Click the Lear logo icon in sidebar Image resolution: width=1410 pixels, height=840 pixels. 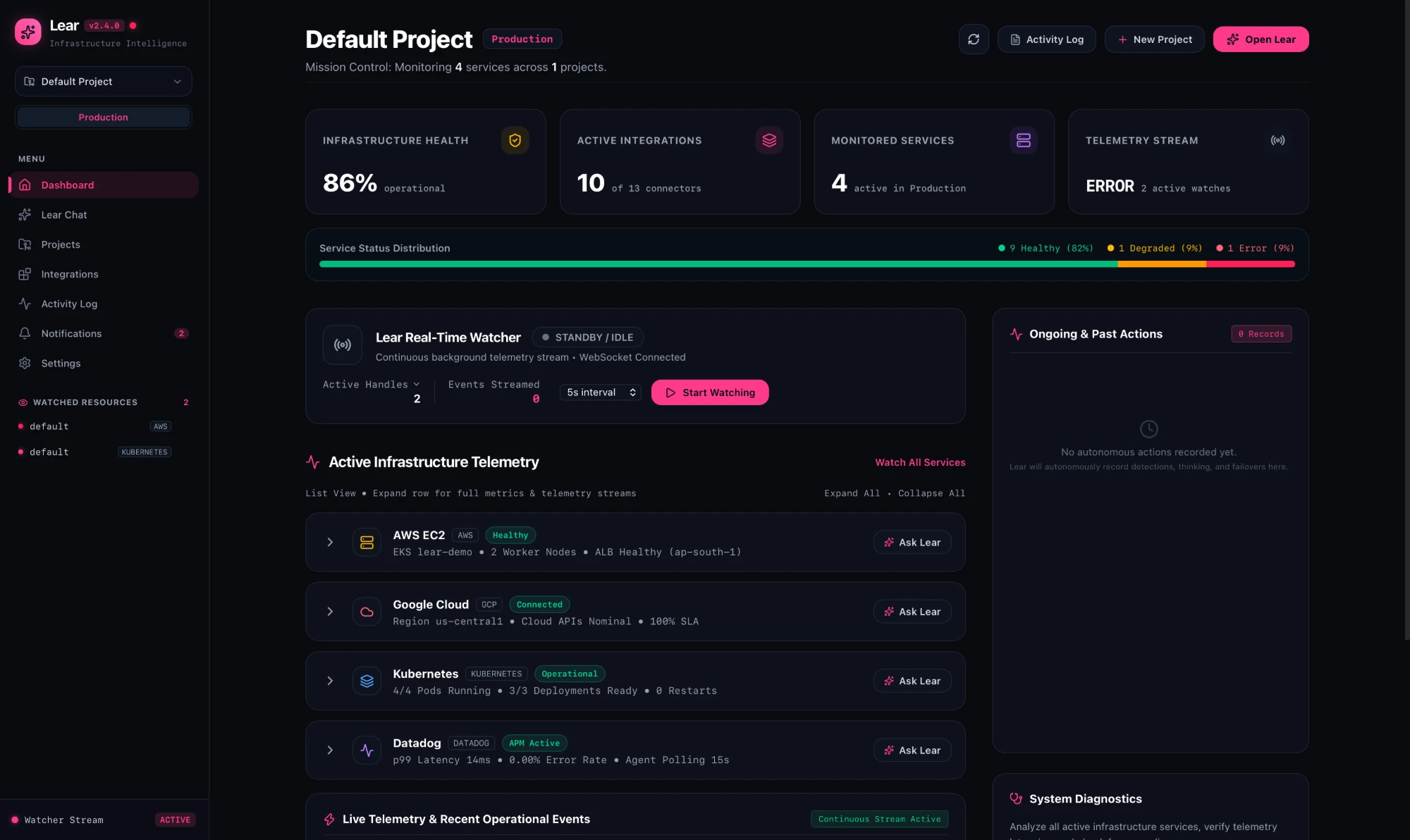click(28, 32)
